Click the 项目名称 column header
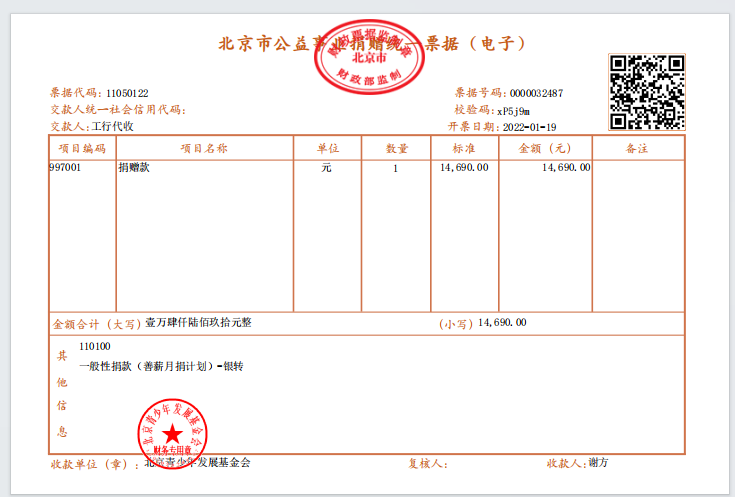 (x=204, y=148)
